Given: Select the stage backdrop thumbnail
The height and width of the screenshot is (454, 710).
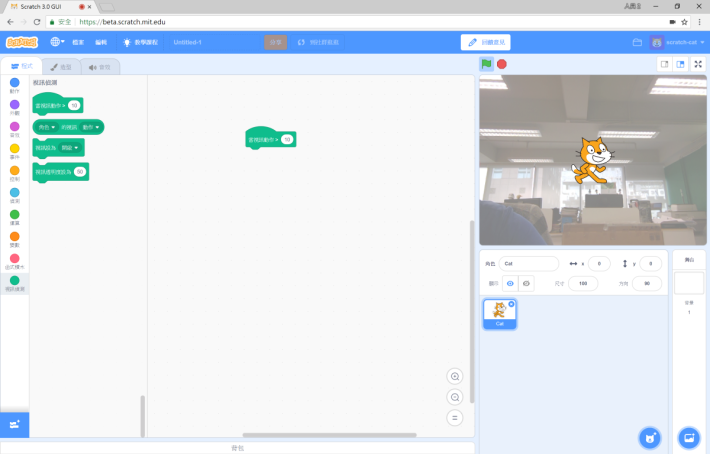Looking at the screenshot, I should 689,282.
